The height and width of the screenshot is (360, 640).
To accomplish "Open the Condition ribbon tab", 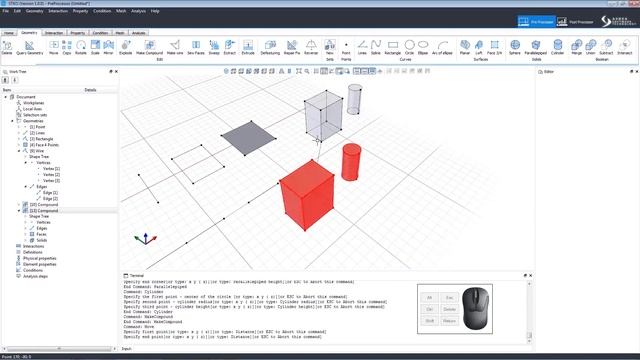I will [x=100, y=33].
